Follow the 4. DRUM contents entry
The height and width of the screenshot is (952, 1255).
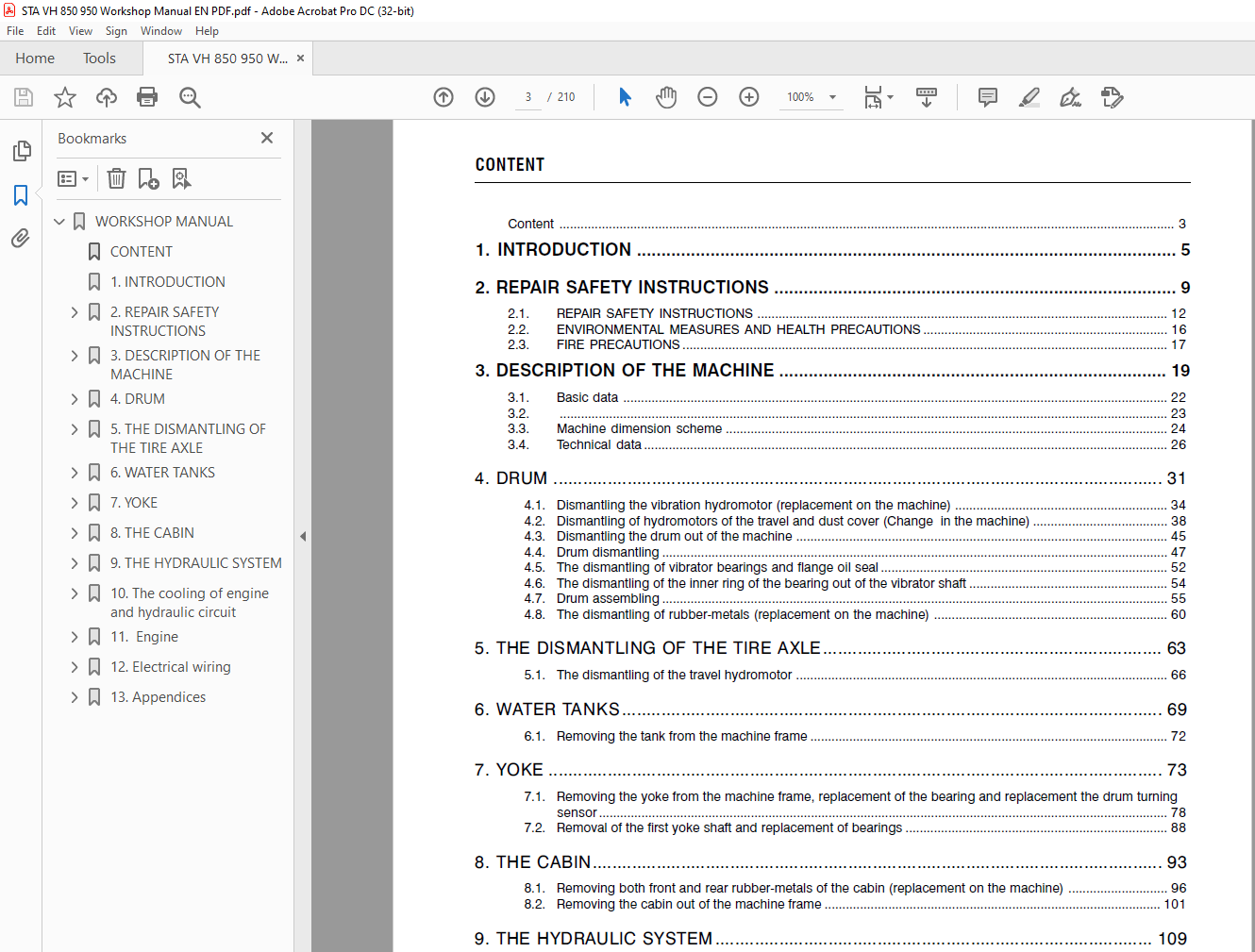[x=830, y=478]
